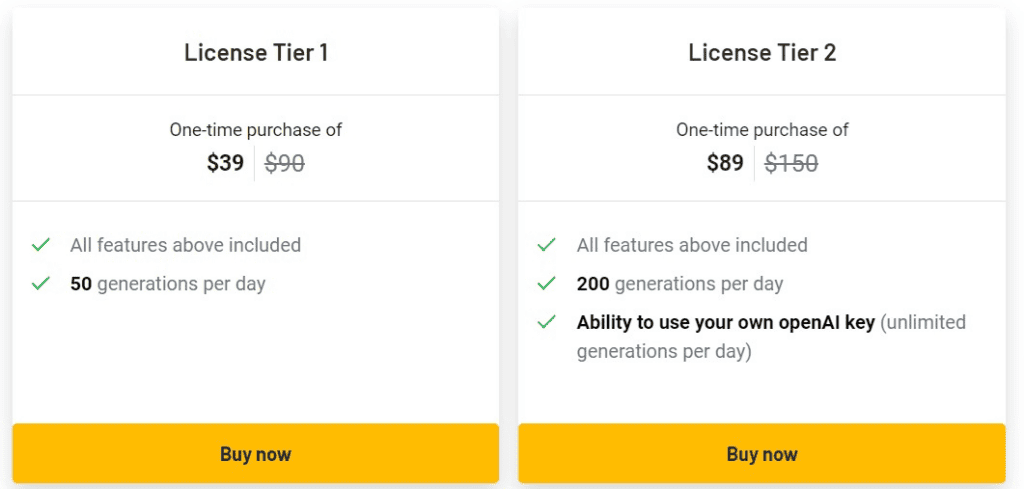Select the $89 price in Tier 2
Image resolution: width=1024 pixels, height=489 pixels.
(725, 163)
